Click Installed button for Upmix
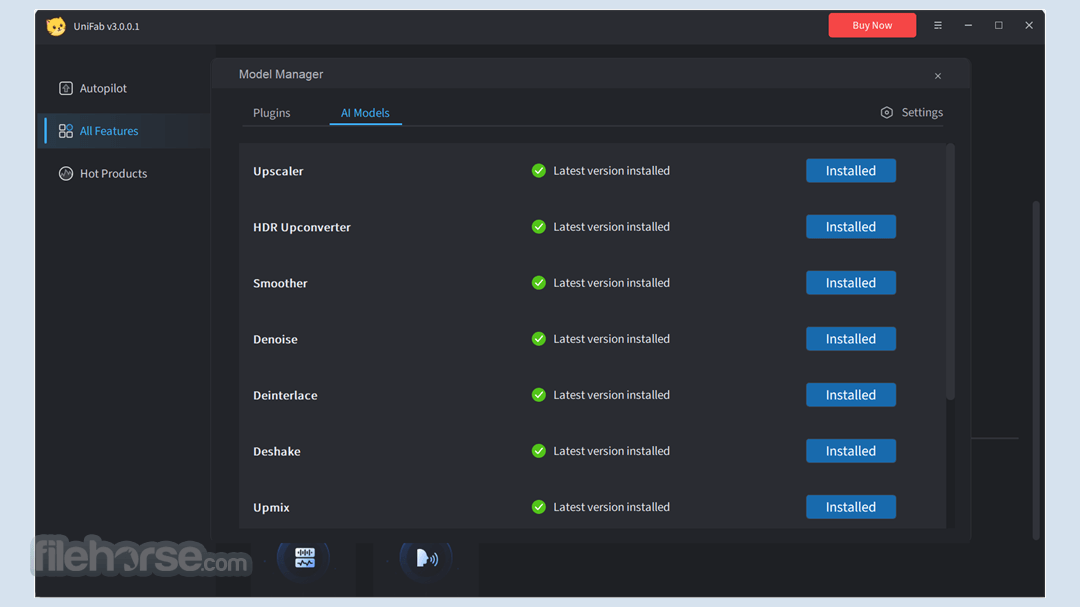 pyautogui.click(x=851, y=507)
